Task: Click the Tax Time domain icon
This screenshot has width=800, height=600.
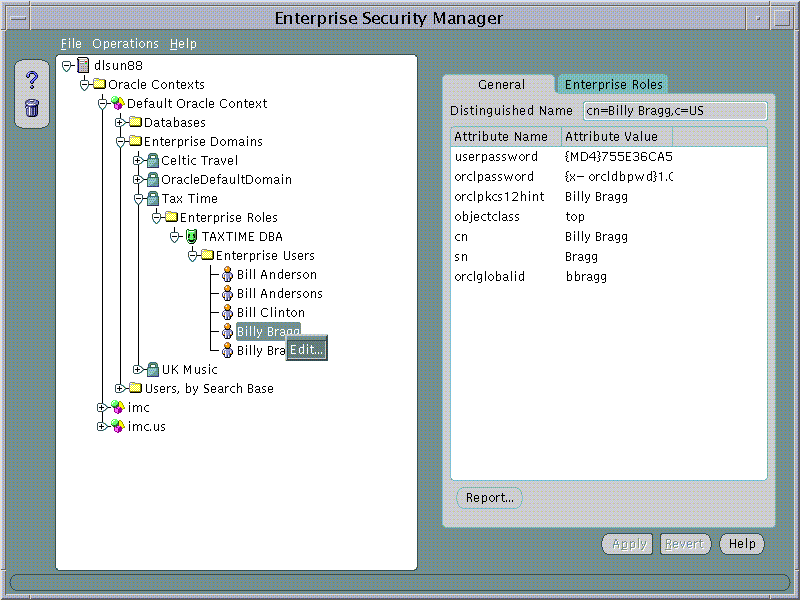Action: click(153, 198)
